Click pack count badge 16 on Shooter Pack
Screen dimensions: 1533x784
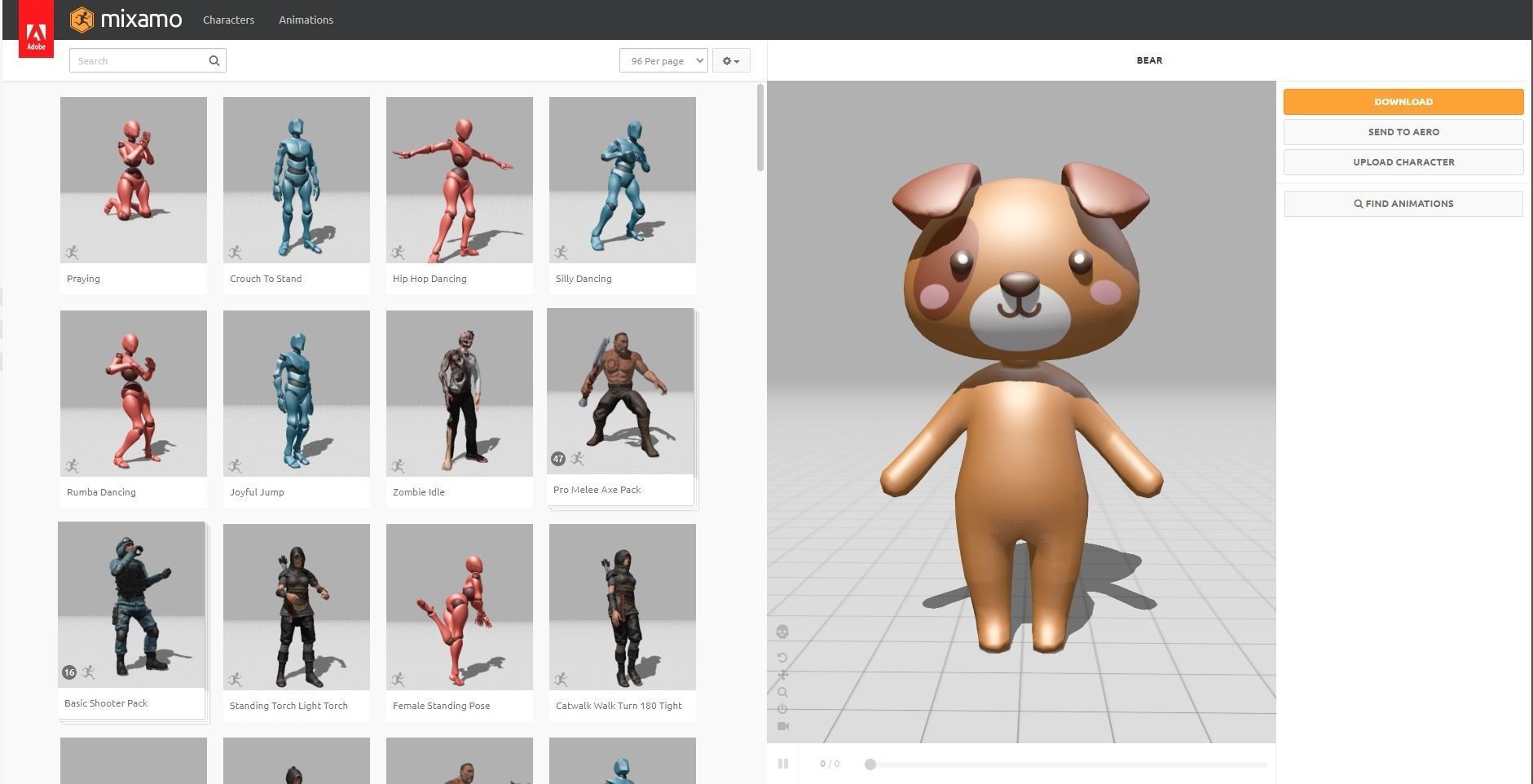(69, 672)
